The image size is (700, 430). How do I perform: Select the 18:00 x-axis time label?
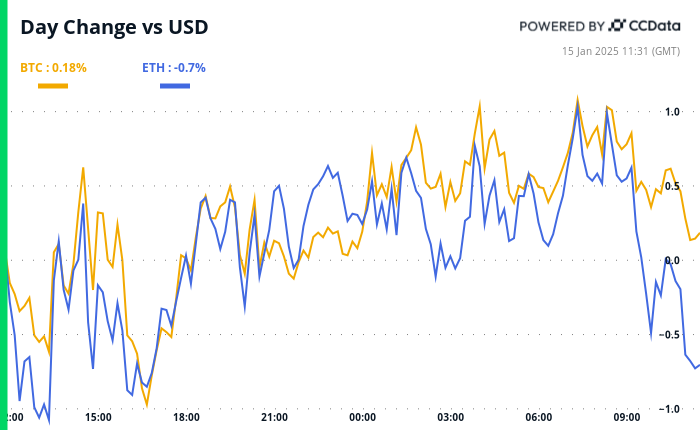pyautogui.click(x=186, y=417)
